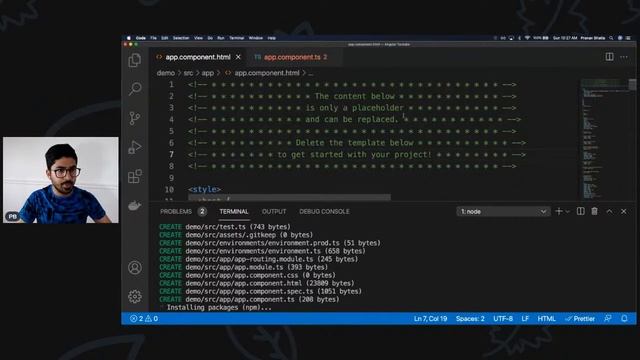
Task: Open the Search view in activity bar
Action: [x=135, y=89]
